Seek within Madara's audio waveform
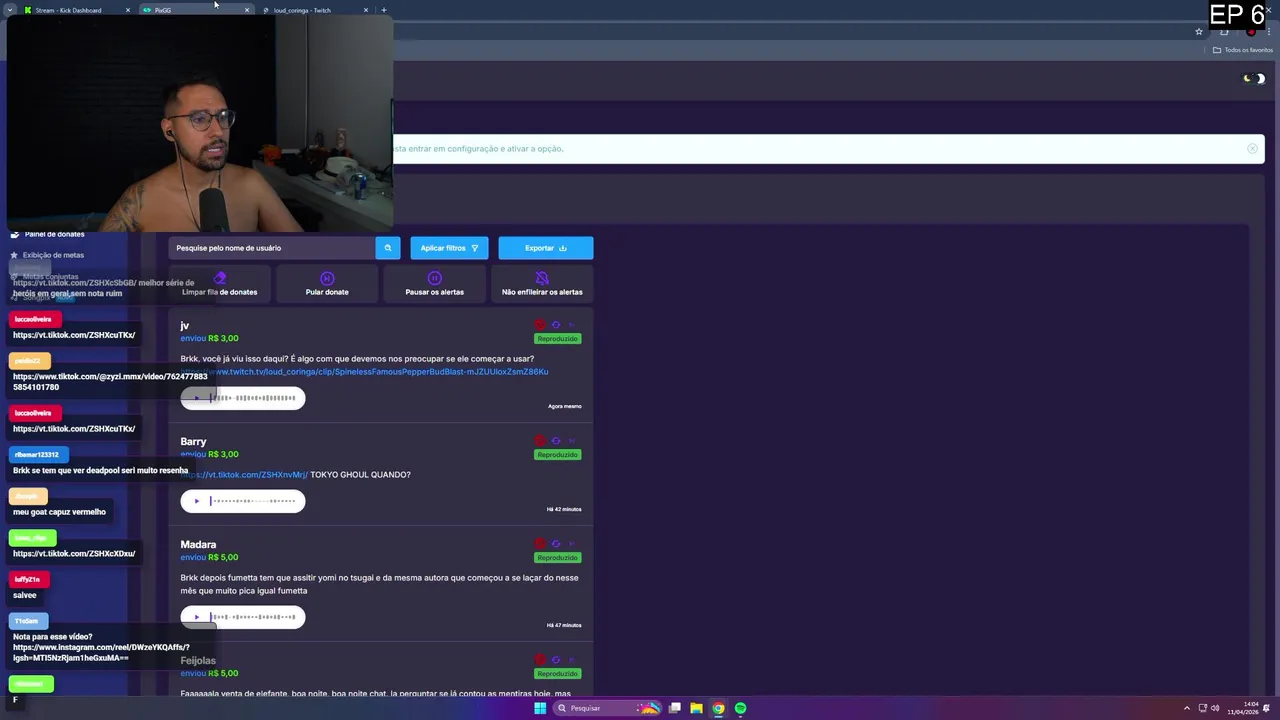1280x720 pixels. [x=253, y=617]
